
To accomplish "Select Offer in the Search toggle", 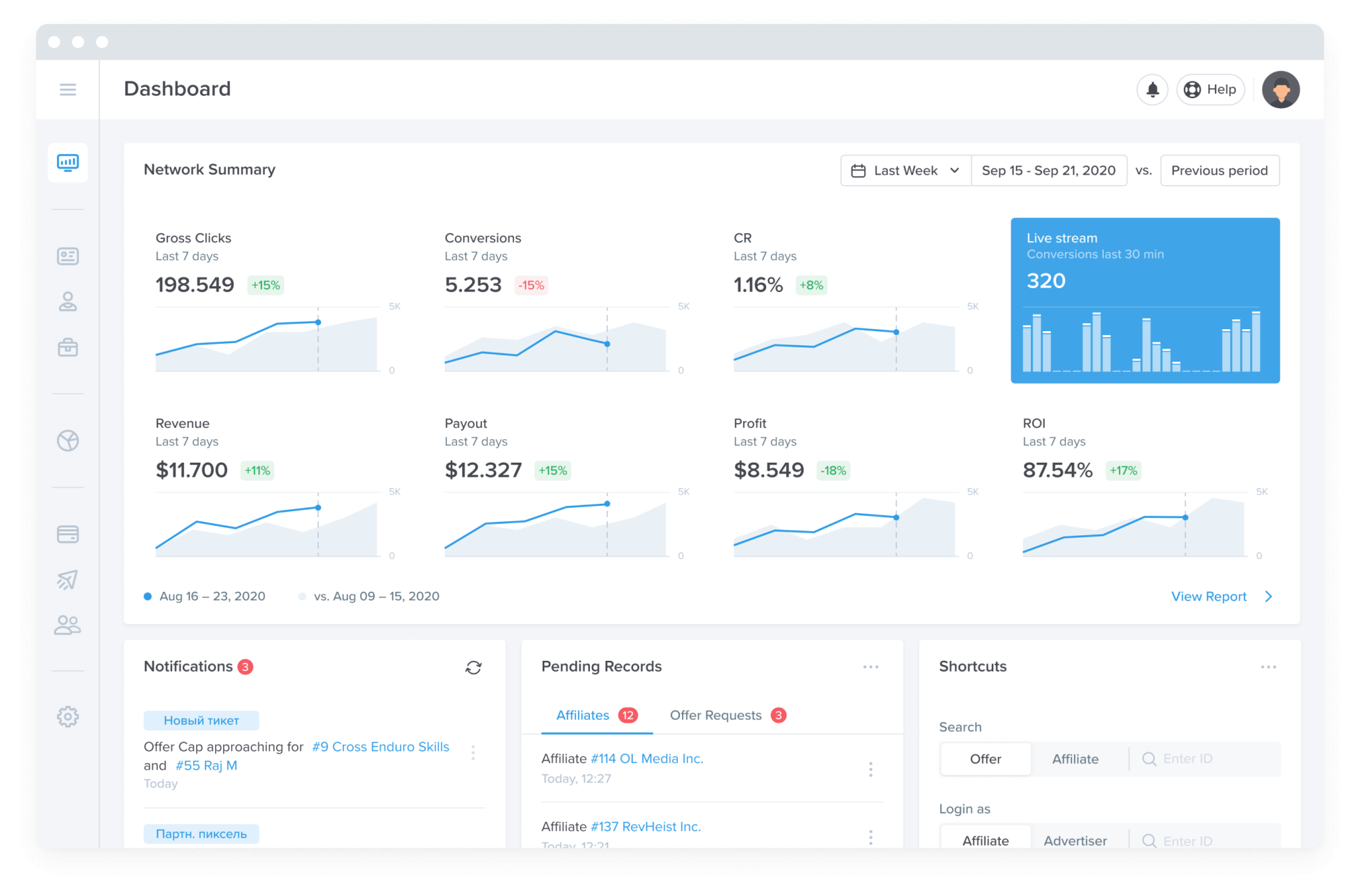I will 985,758.
